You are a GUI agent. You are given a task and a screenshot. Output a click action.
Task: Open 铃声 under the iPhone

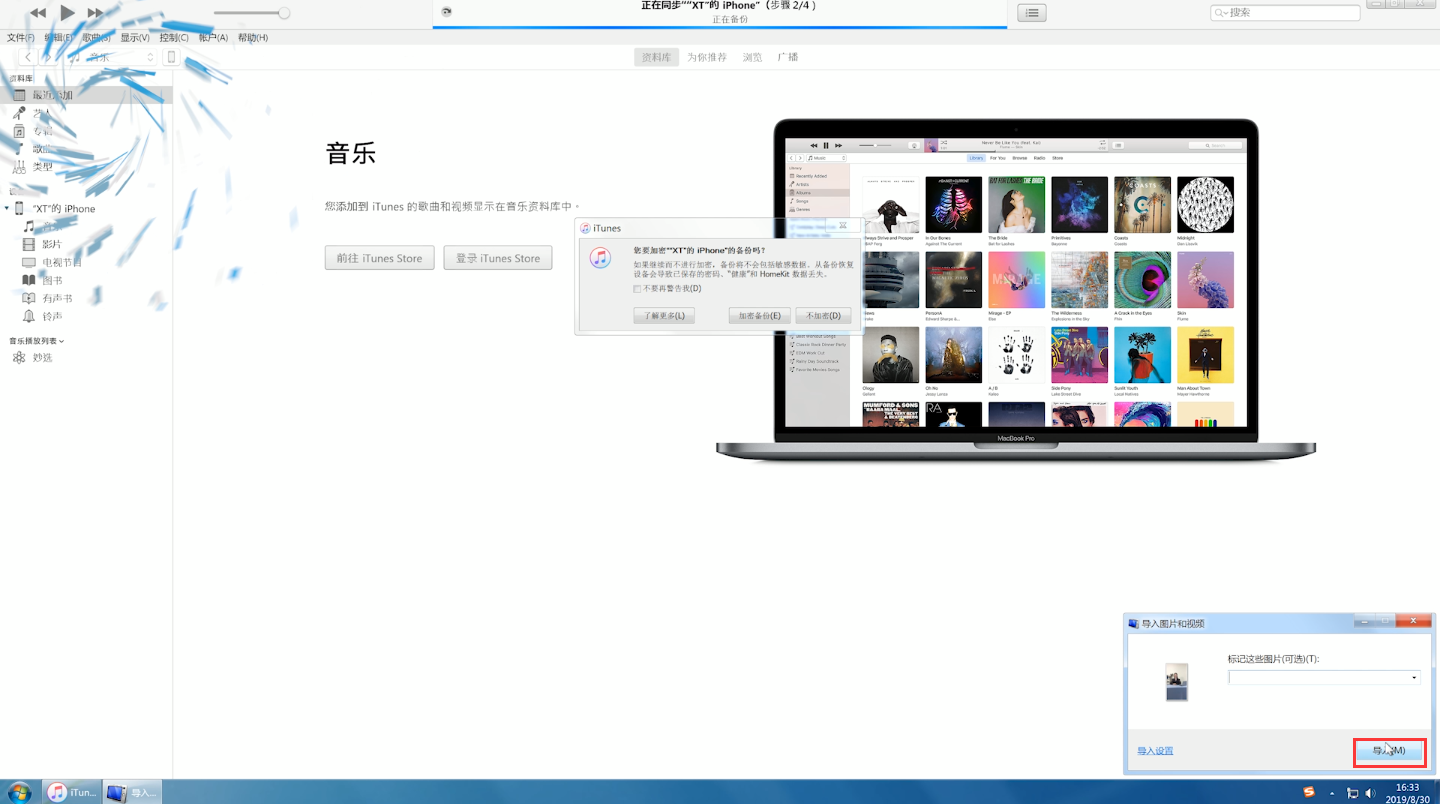pyautogui.click(x=51, y=316)
